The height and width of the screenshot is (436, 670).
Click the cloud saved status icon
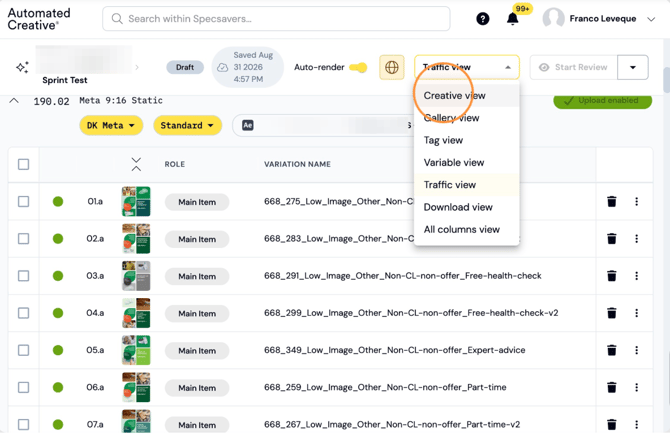(x=222, y=67)
